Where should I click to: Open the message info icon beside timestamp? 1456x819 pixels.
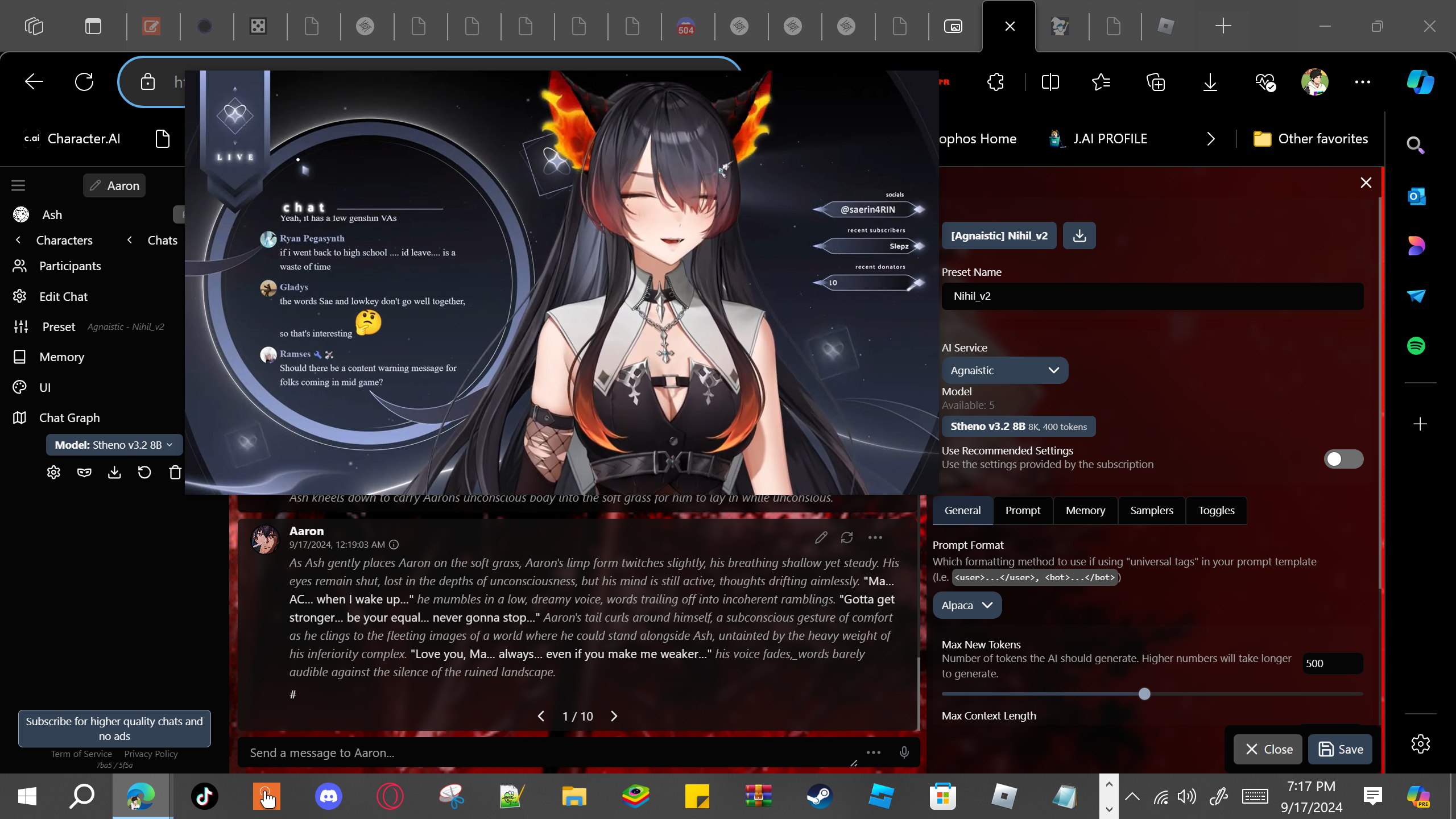pyautogui.click(x=394, y=544)
